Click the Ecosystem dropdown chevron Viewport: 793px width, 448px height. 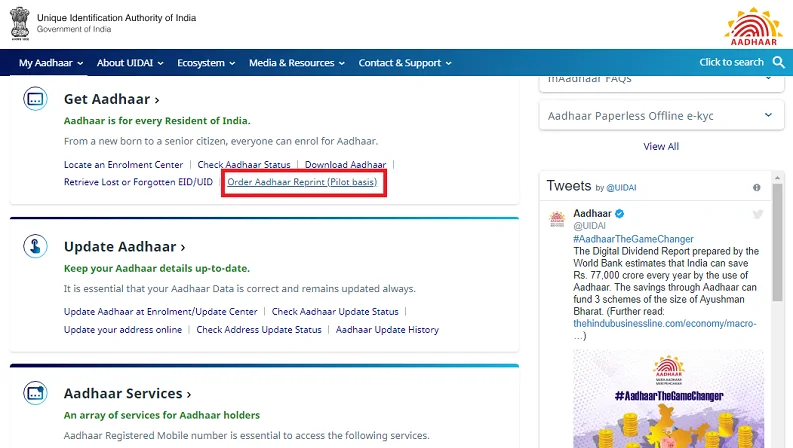click(232, 63)
